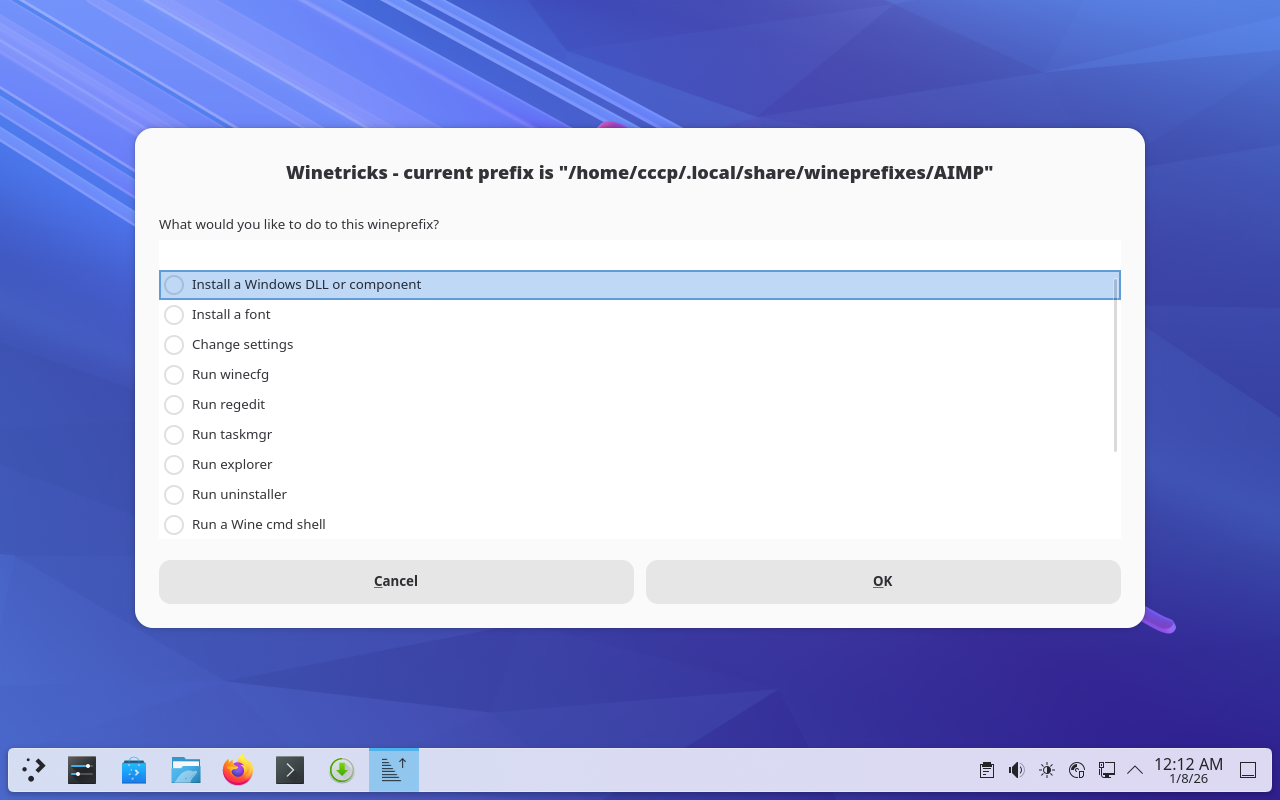1280x800 pixels.
Task: Click the options list vertical scrollbar
Action: pos(1115,365)
